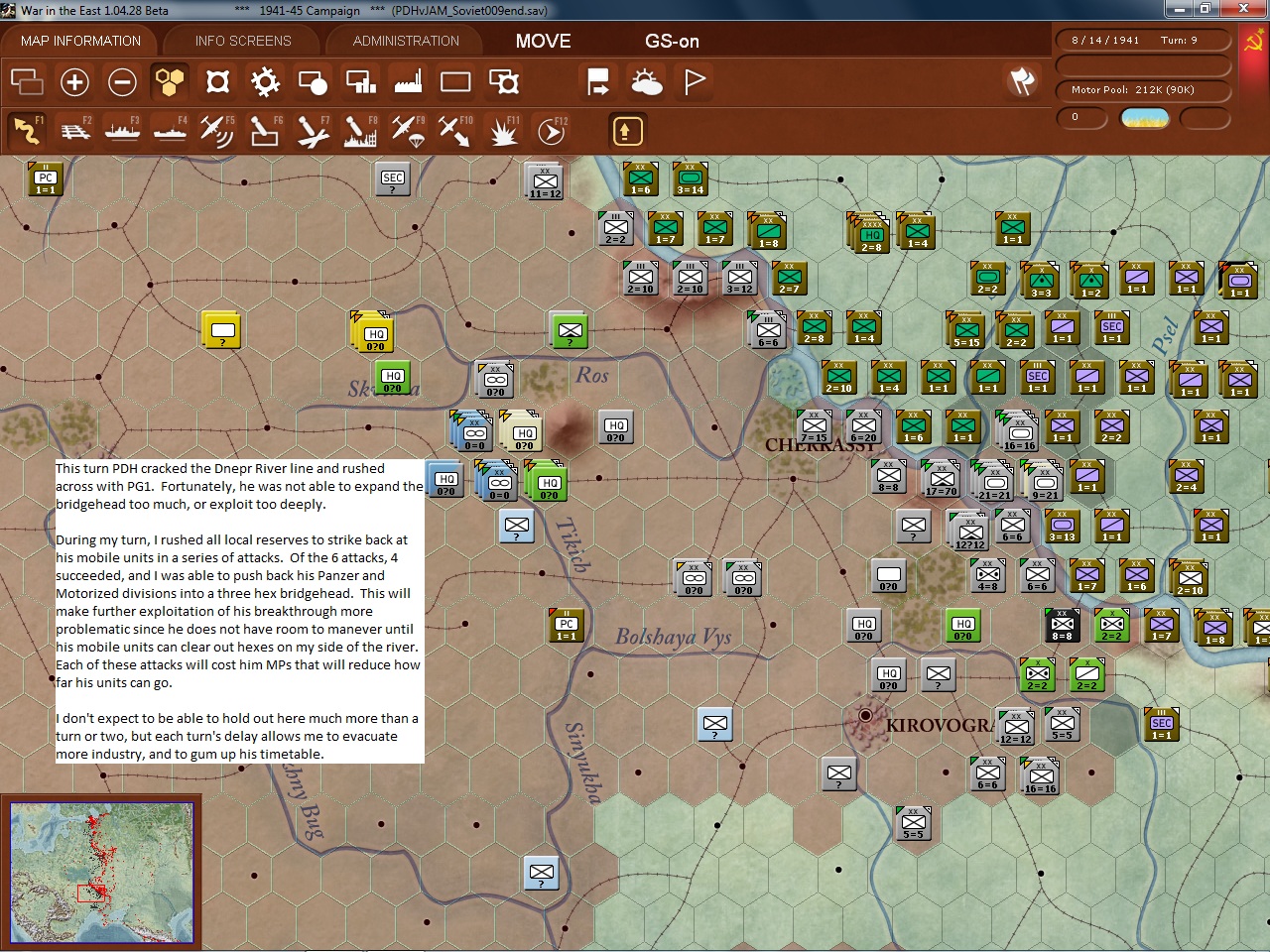1270x952 pixels.
Task: Select the gray SEC unit marked with ?
Action: pyautogui.click(x=393, y=180)
